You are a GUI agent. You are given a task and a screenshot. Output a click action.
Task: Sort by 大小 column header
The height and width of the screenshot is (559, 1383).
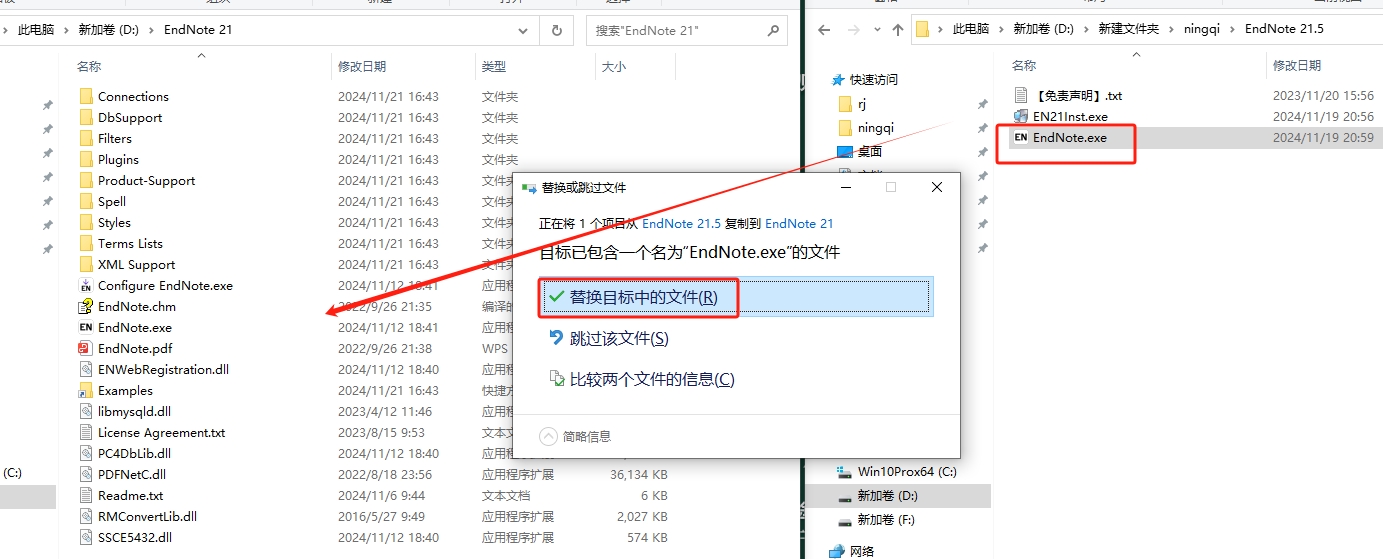click(613, 67)
